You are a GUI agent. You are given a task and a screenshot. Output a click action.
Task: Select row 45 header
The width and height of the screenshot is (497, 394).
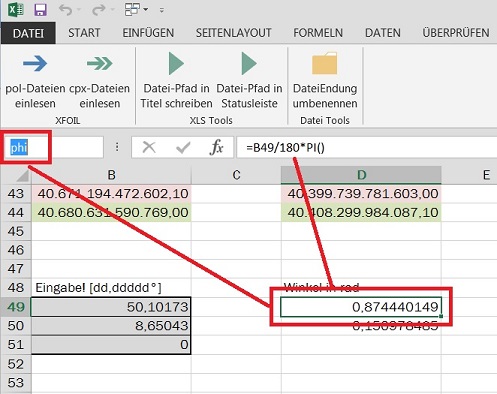point(16,231)
